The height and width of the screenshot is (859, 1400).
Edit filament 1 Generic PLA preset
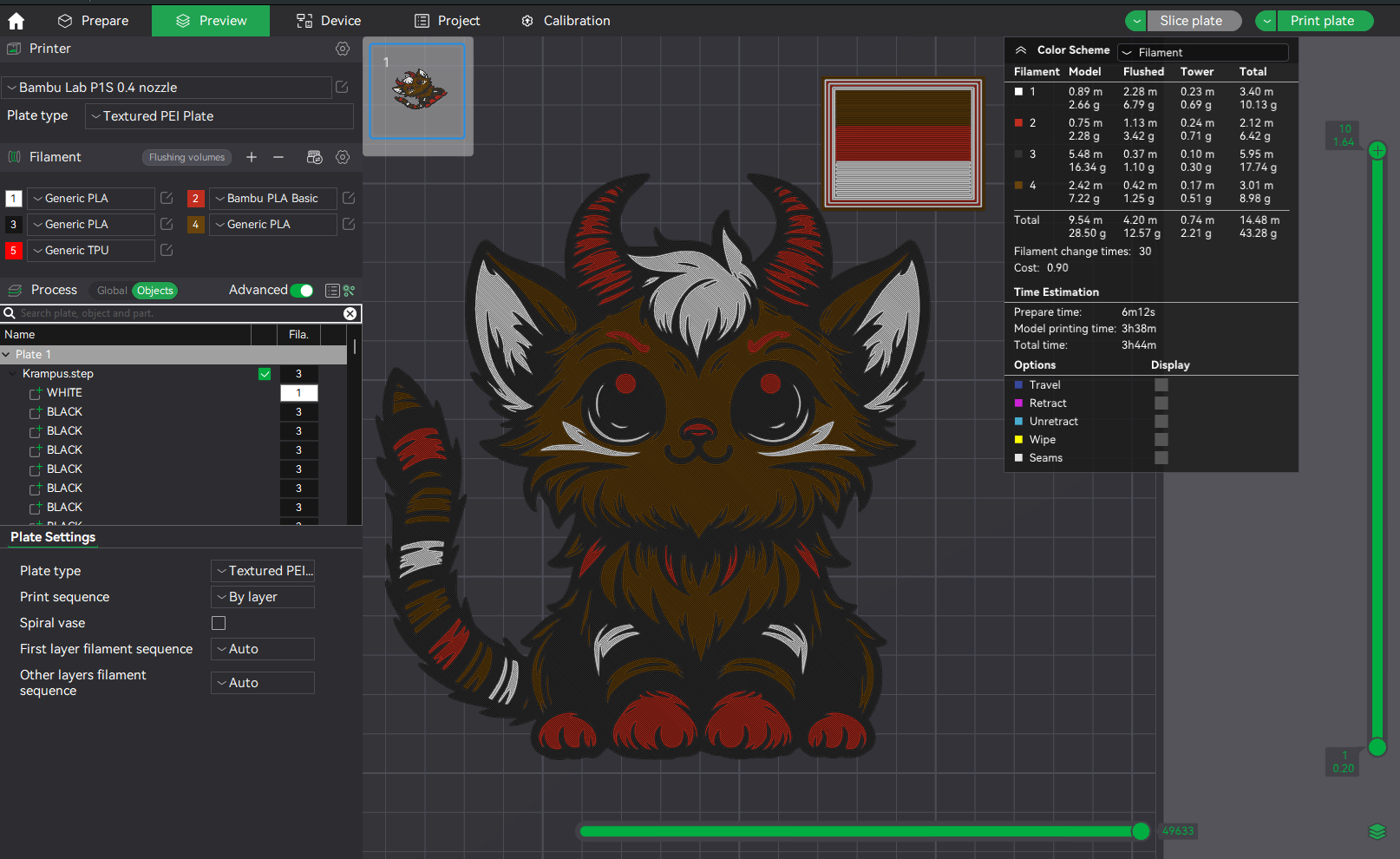tap(167, 198)
